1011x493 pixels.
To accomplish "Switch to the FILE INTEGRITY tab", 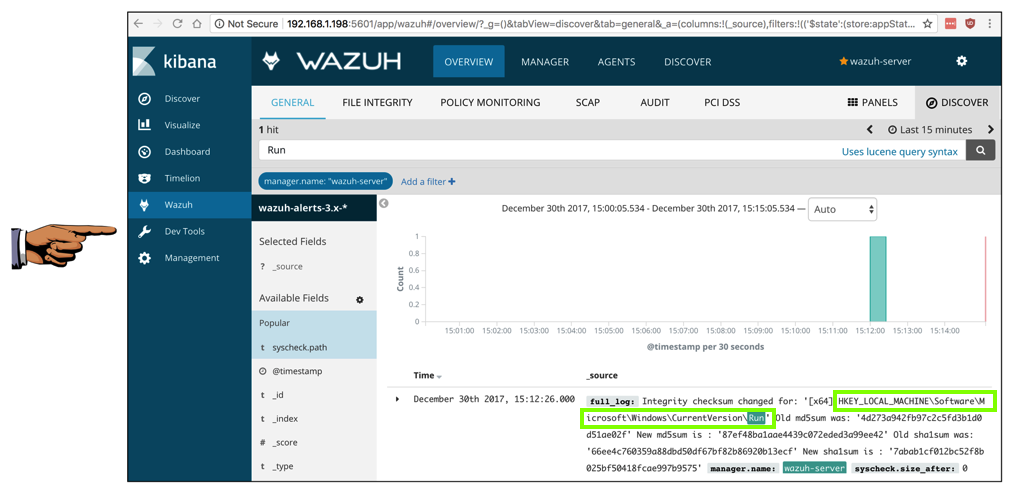I will pyautogui.click(x=377, y=102).
